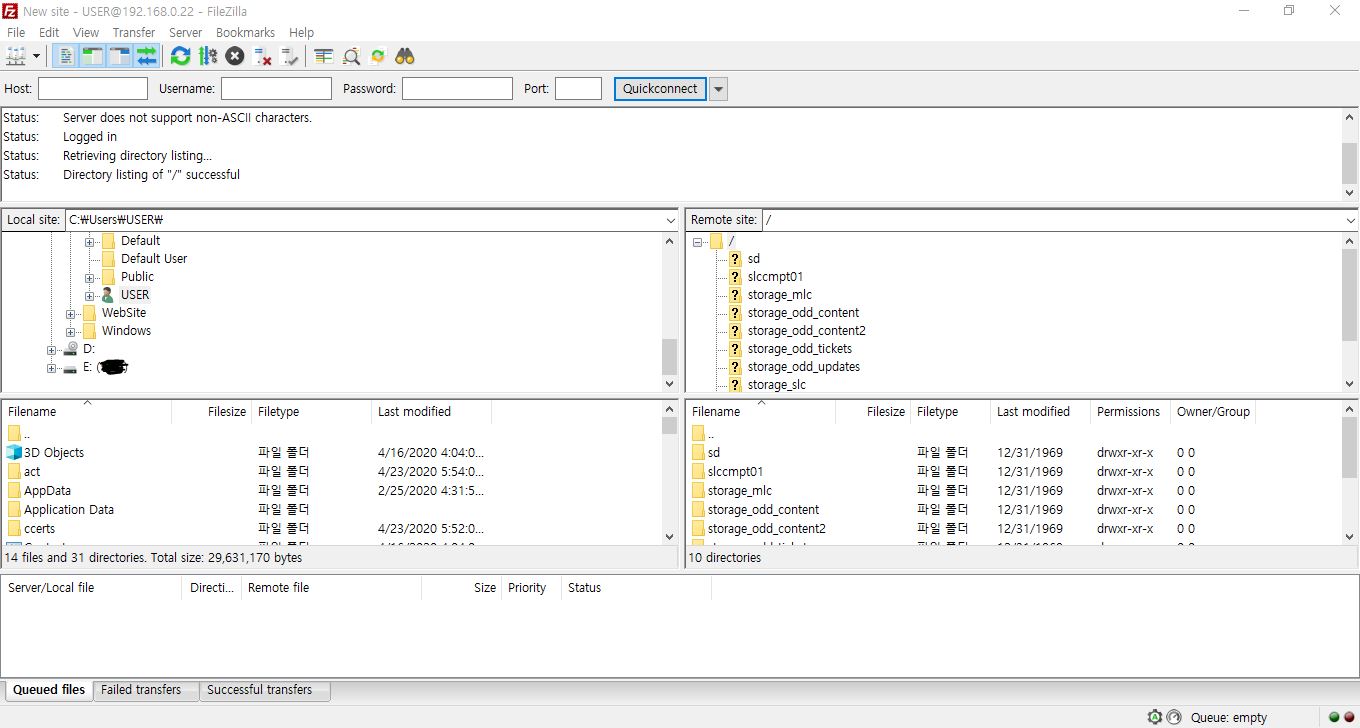1360x728 pixels.
Task: Focus the Host input field
Action: pos(93,89)
